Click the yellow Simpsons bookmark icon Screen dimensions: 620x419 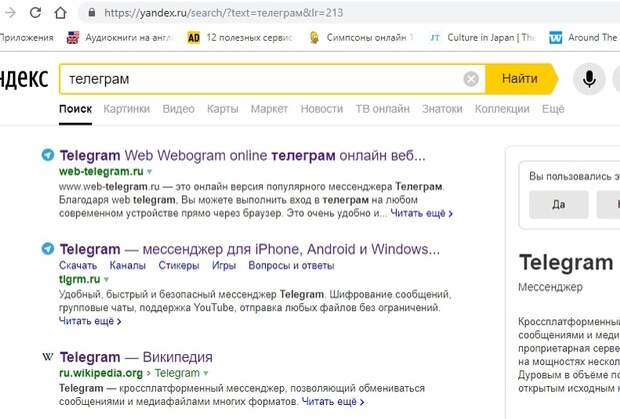(x=314, y=38)
